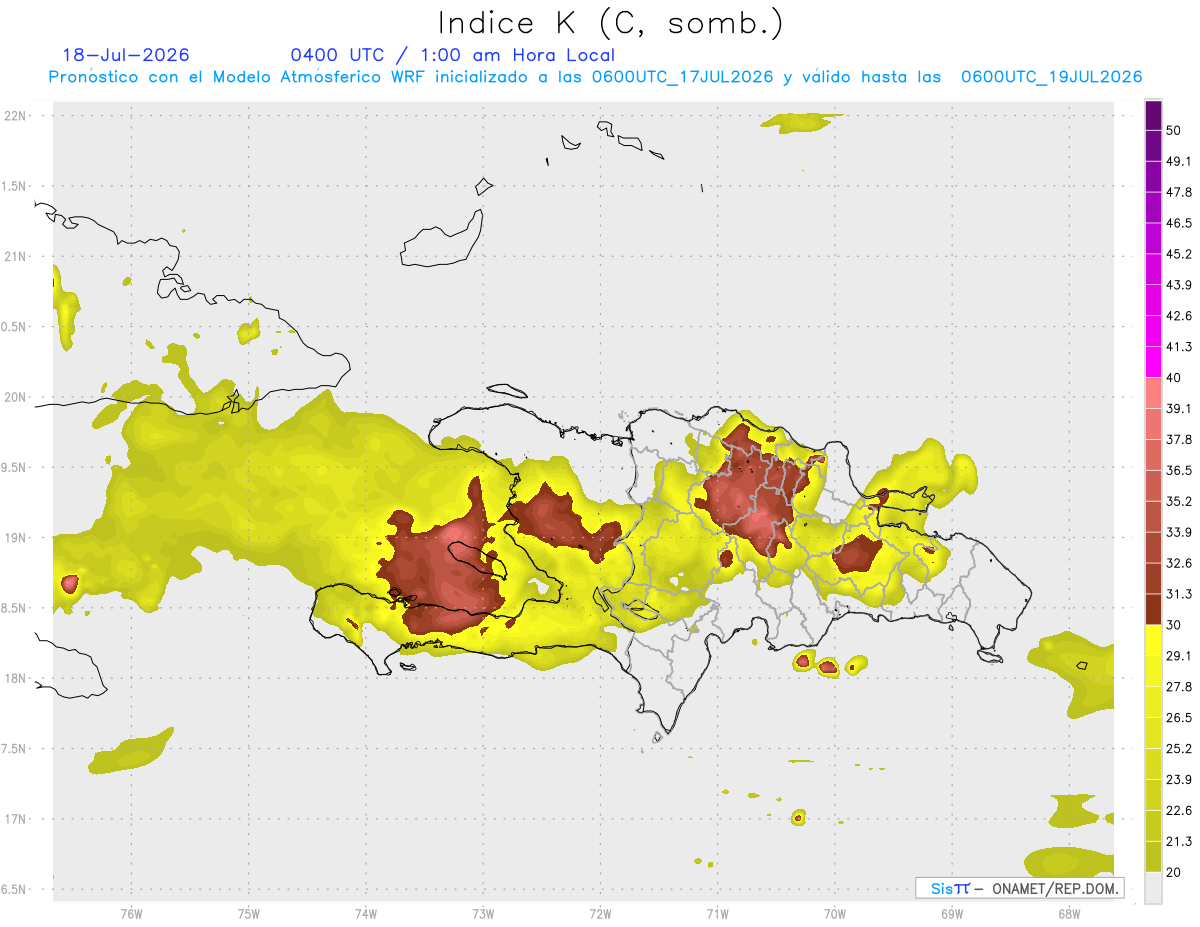The image size is (1200, 927).
Task: Click the colorbar value '23.9'
Action: (1180, 780)
